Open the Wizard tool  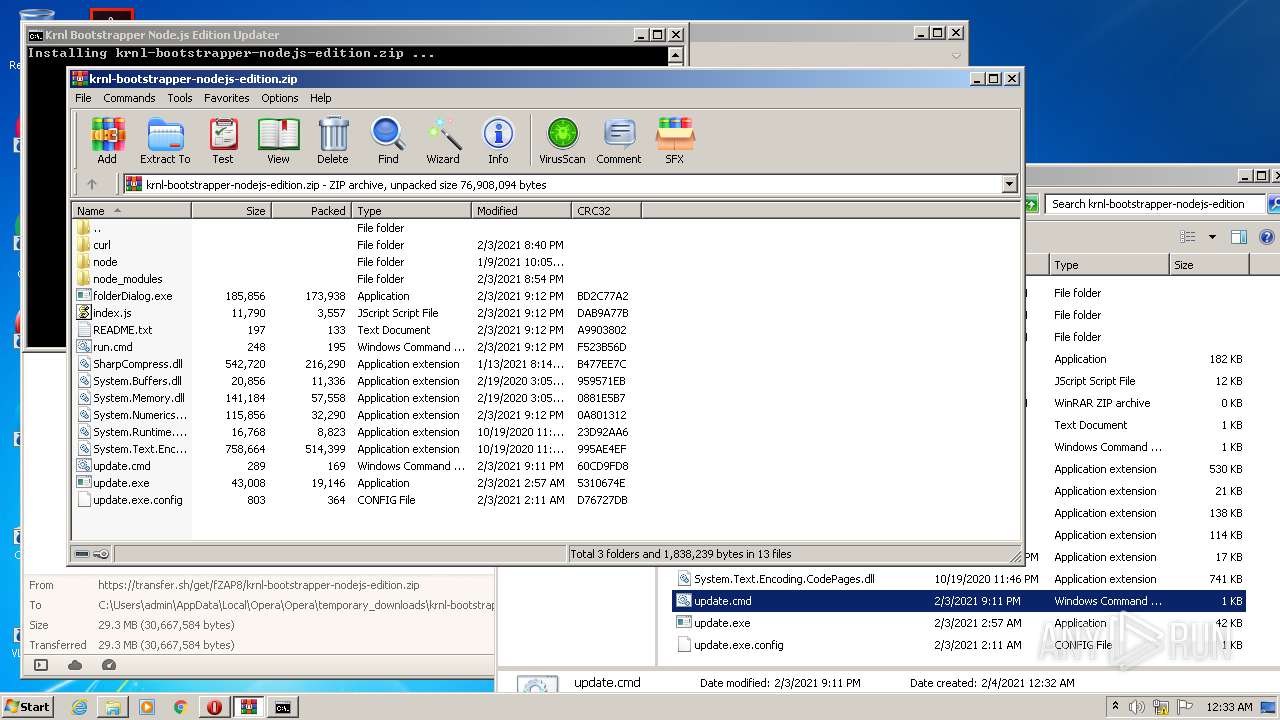coord(443,141)
